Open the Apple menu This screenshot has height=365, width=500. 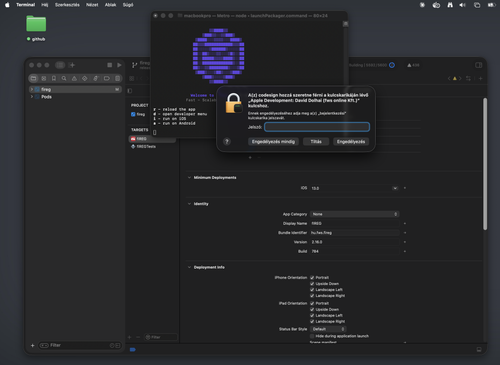coord(7,5)
